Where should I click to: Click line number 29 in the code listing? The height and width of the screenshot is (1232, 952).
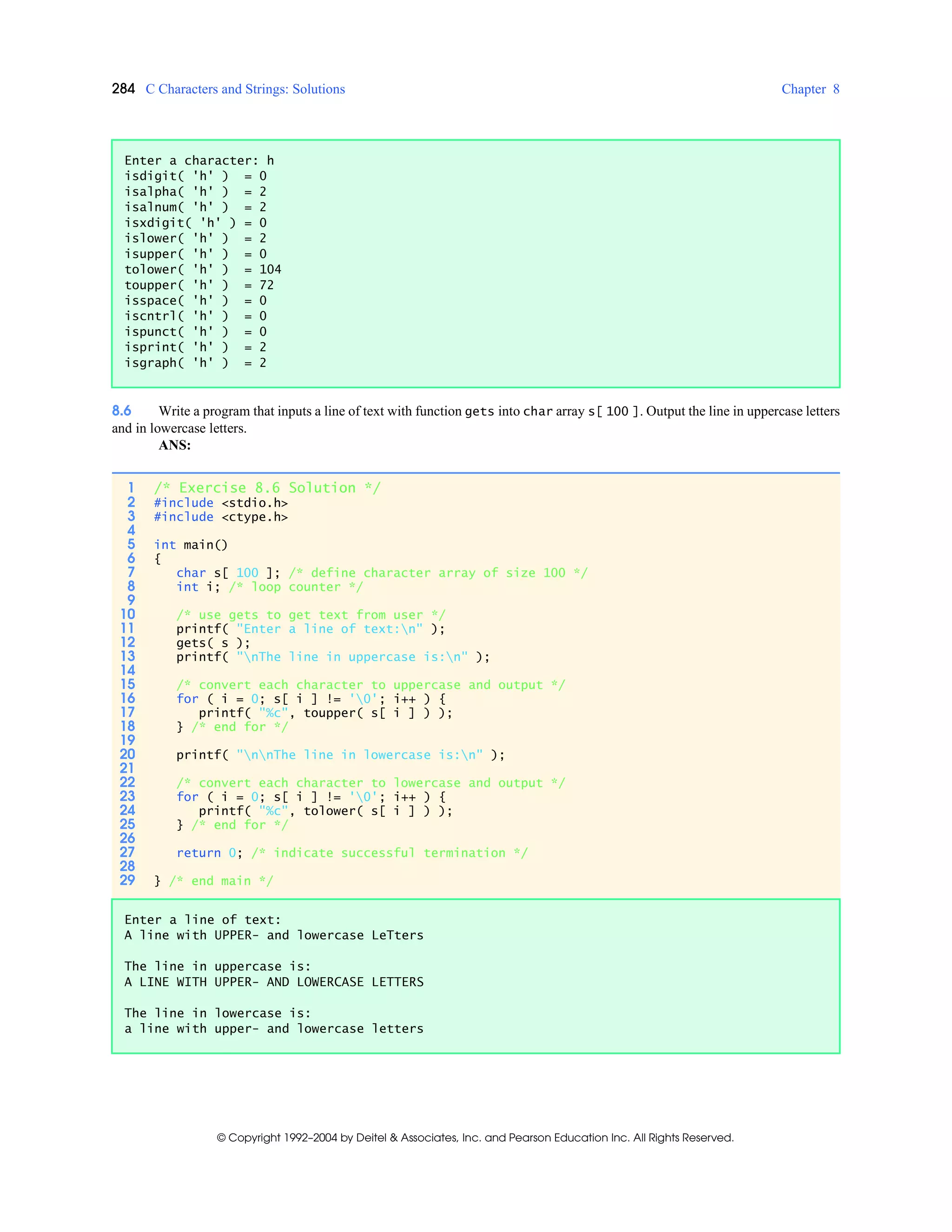click(x=127, y=880)
